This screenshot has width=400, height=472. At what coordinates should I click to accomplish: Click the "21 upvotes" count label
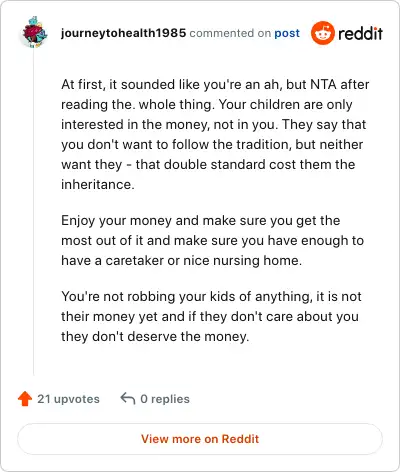click(x=68, y=399)
